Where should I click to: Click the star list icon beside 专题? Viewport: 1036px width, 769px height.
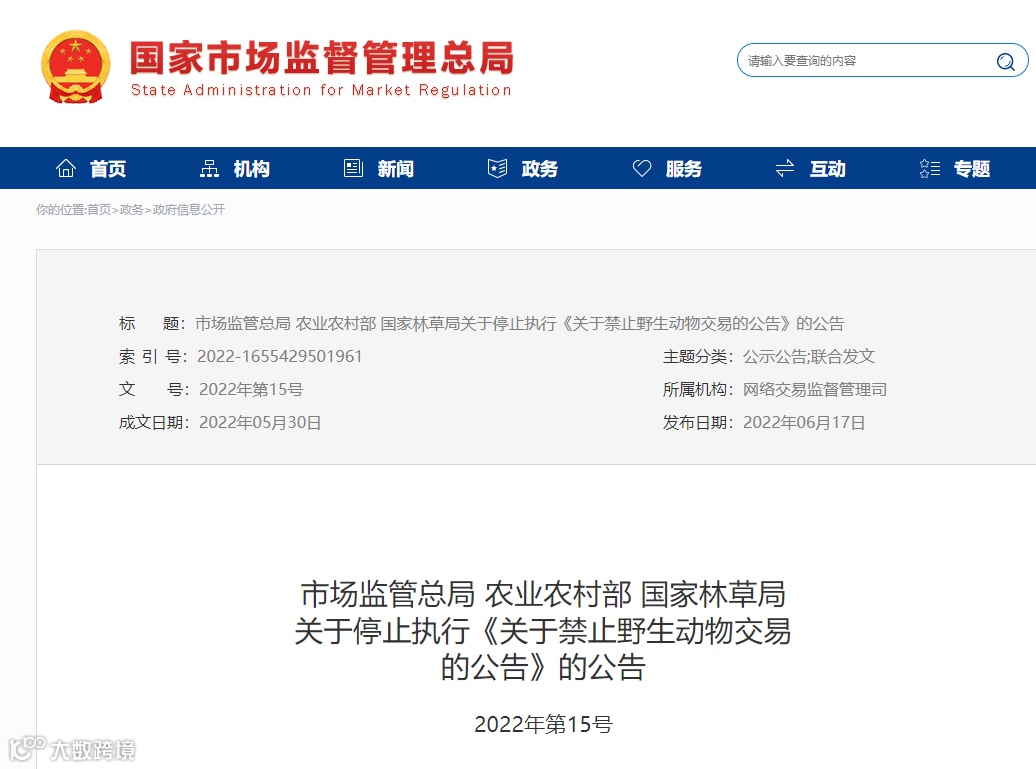point(930,168)
